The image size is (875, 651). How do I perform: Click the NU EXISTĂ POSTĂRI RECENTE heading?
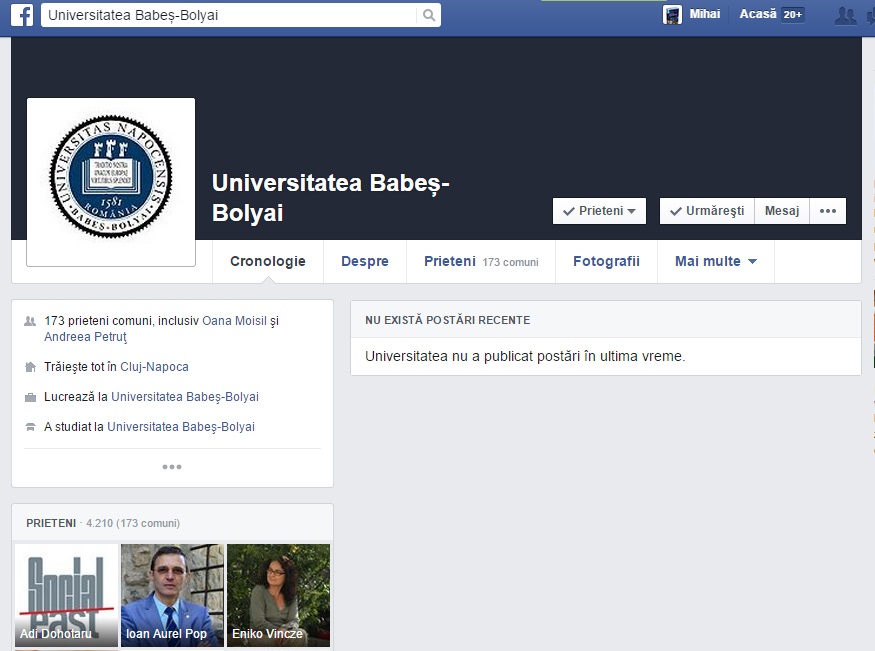(448, 320)
